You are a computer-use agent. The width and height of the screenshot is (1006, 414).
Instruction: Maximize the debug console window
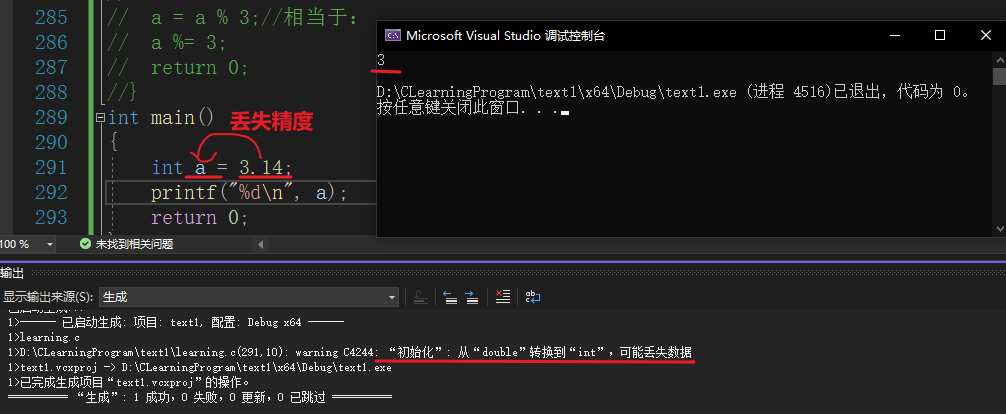pyautogui.click(x=940, y=35)
